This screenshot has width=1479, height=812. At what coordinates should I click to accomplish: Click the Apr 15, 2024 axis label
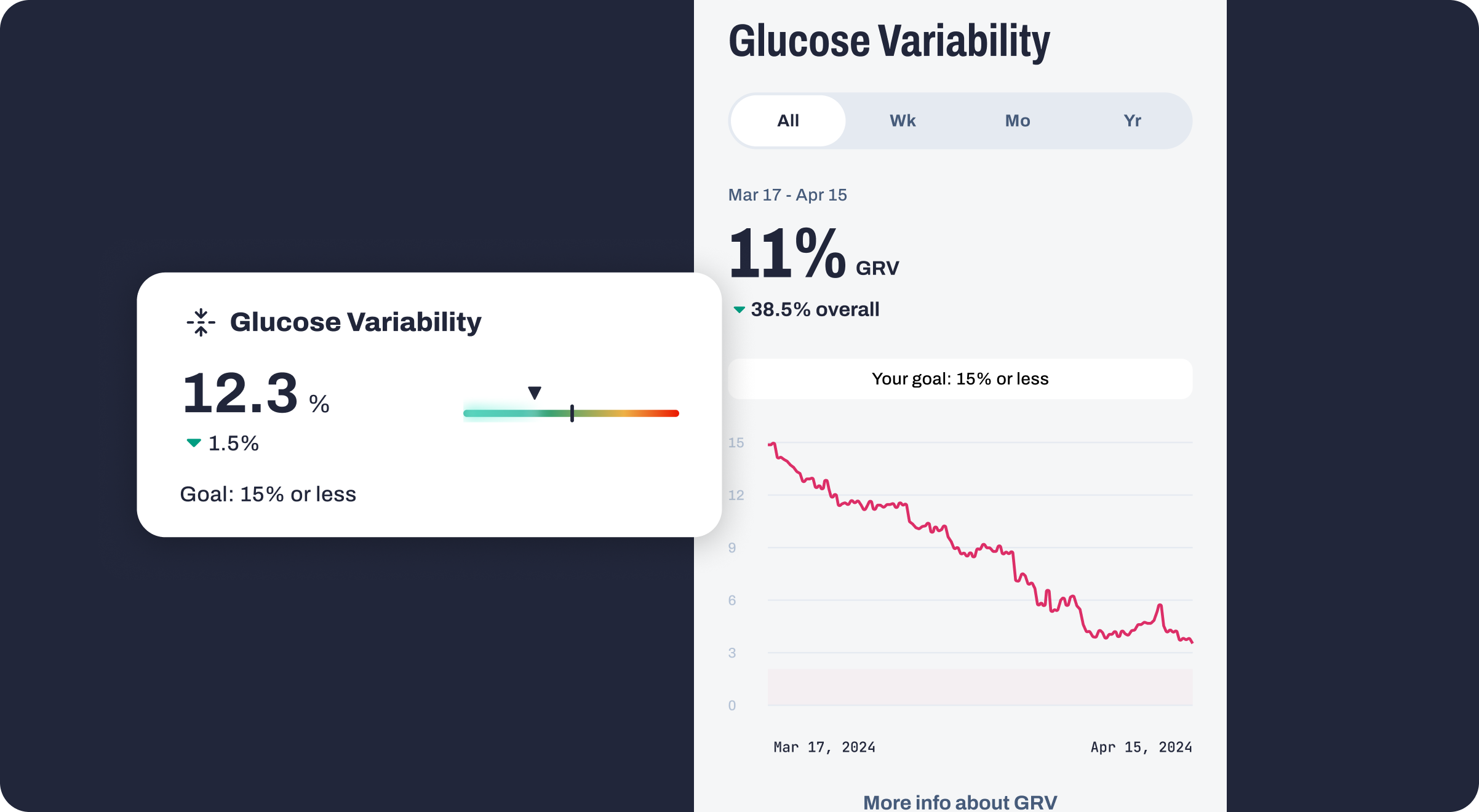point(1141,747)
